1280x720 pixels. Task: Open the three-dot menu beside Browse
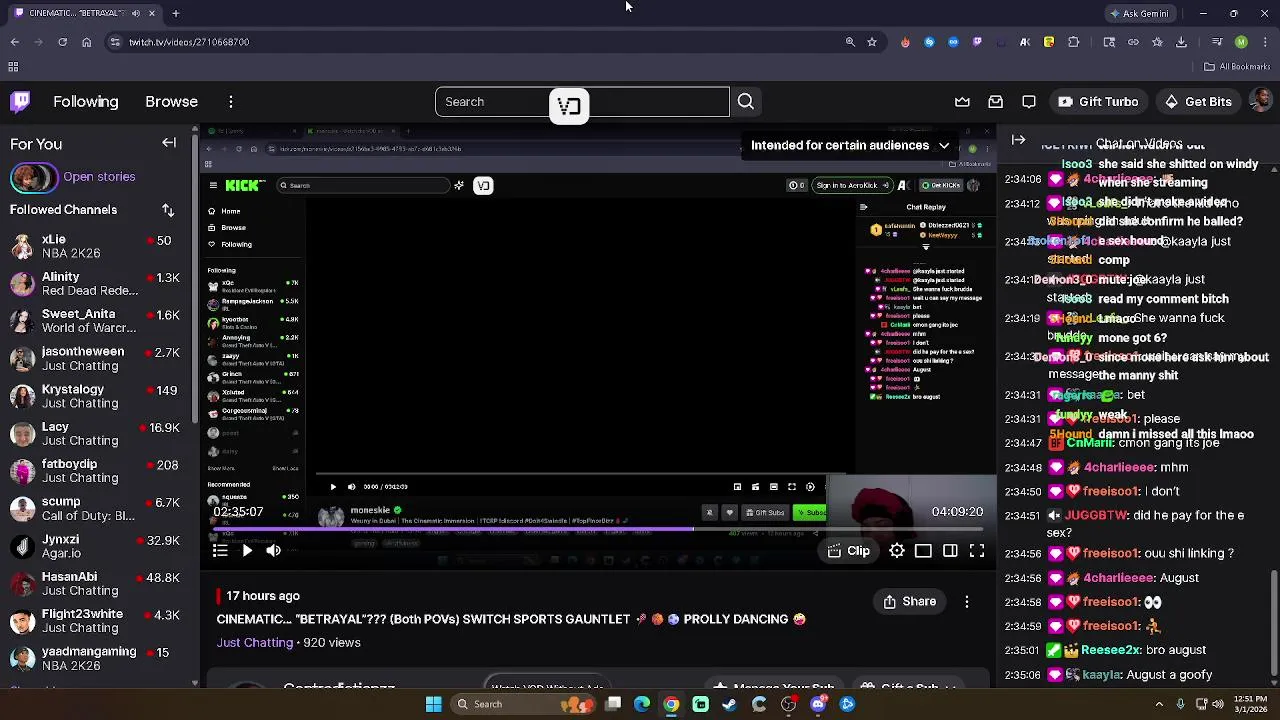231,102
